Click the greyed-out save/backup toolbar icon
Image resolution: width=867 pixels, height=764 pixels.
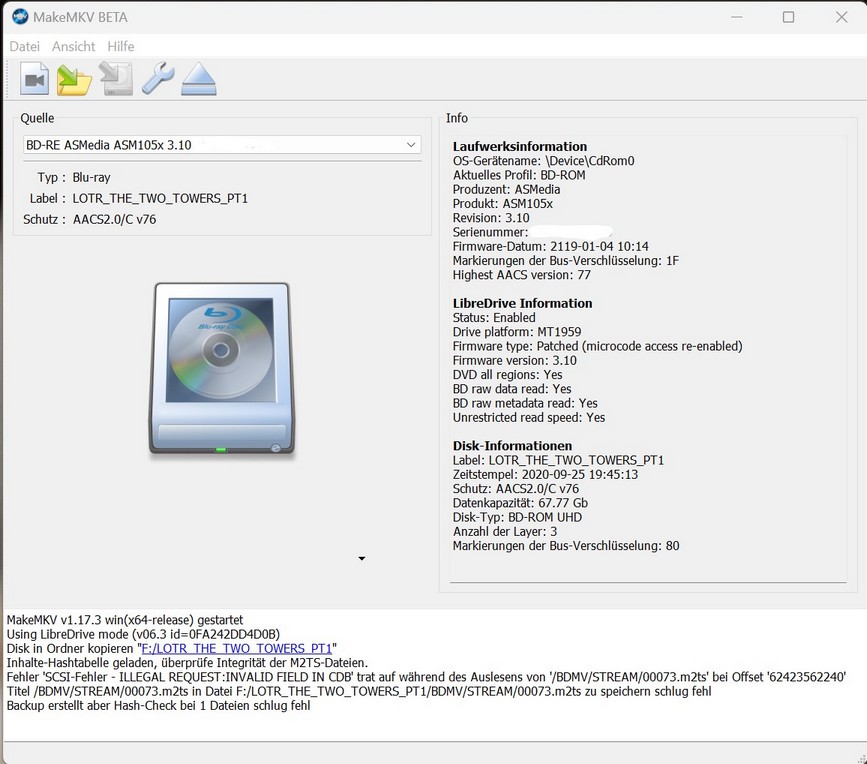116,78
